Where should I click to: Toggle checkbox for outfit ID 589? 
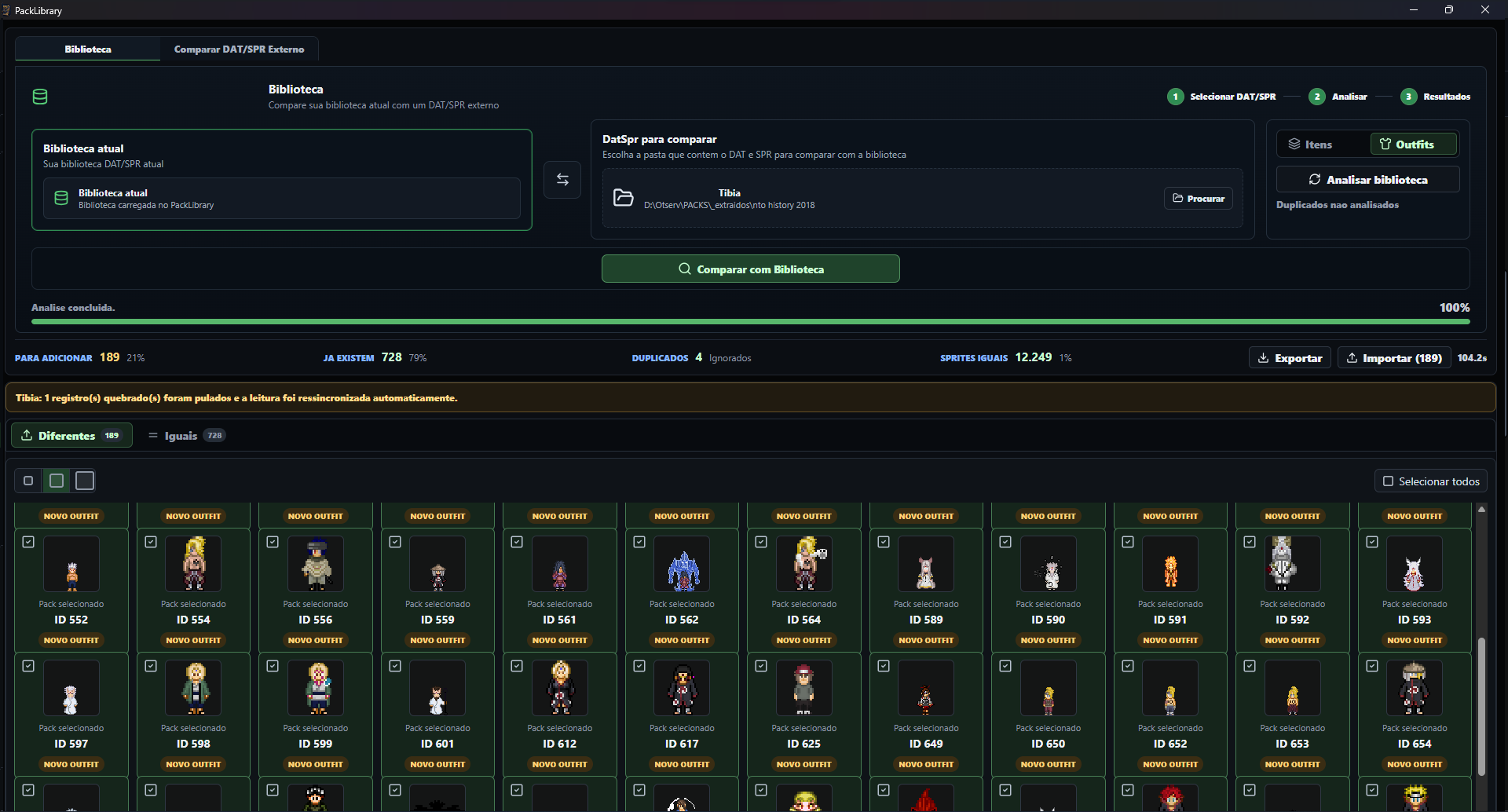coord(884,542)
